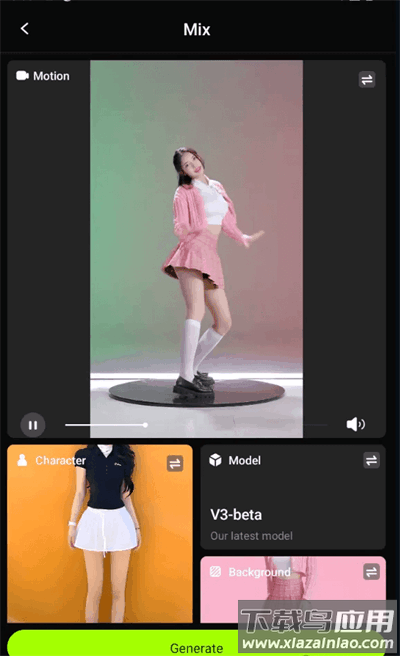This screenshot has height=656, width=400.
Task: Swap the Character image
Action: pyautogui.click(x=175, y=463)
